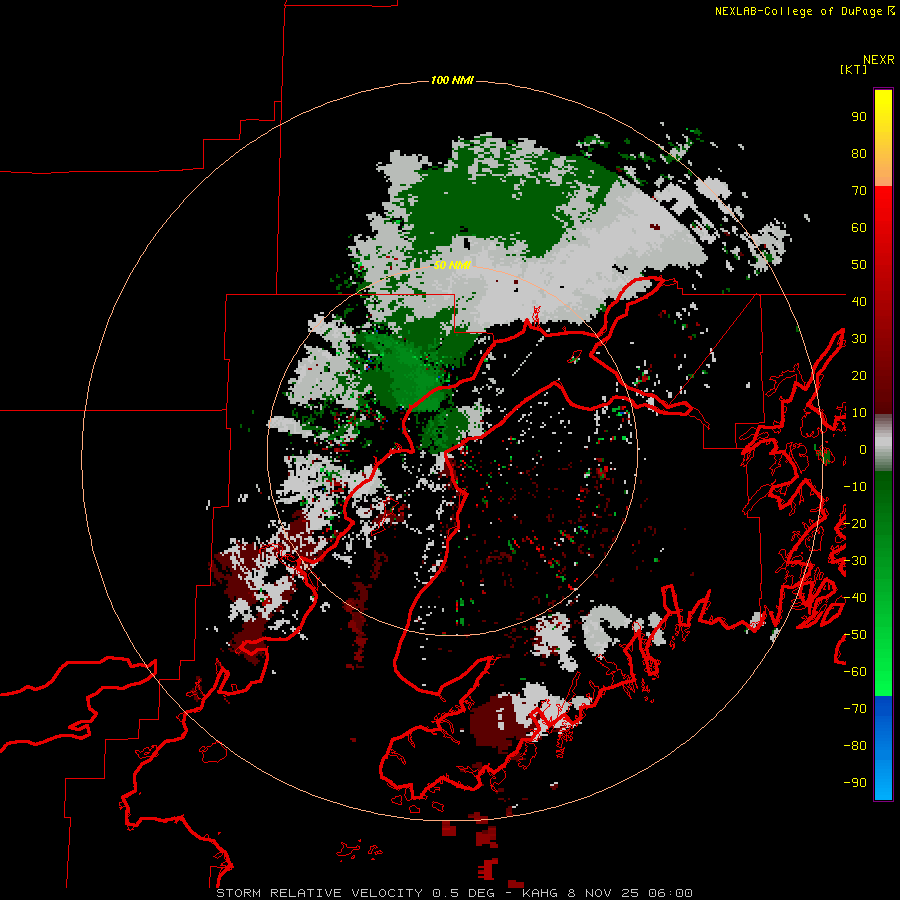Click the 30 value on the color scale
Image resolution: width=900 pixels, height=900 pixels.
tap(859, 339)
